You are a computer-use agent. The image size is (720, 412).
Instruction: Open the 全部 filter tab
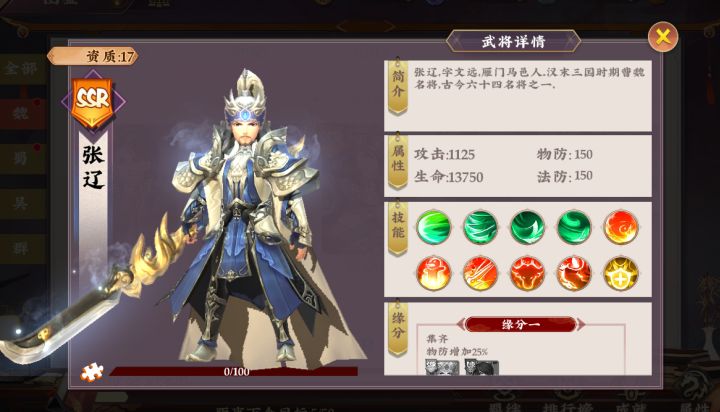click(22, 69)
